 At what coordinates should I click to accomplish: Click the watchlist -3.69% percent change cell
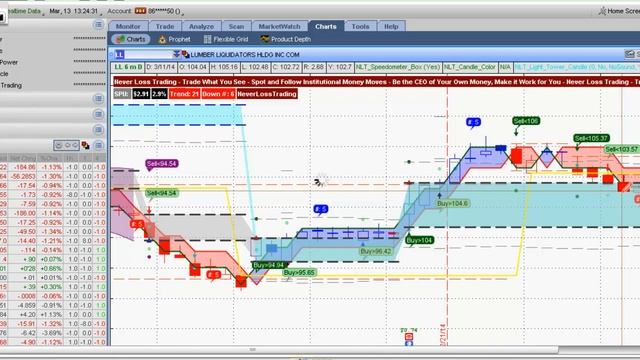pyautogui.click(x=51, y=333)
